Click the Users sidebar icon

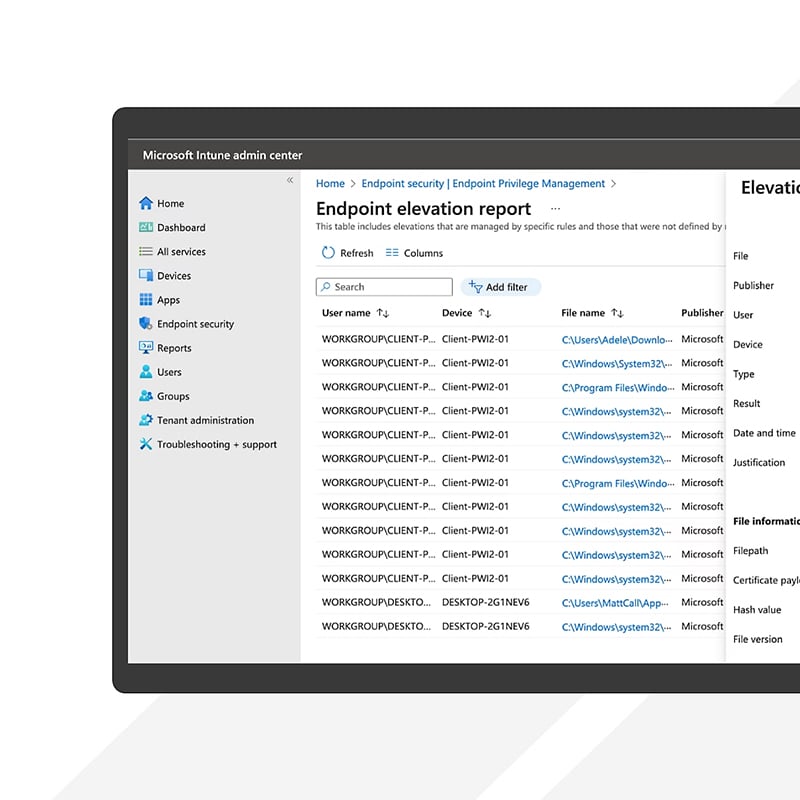(147, 372)
